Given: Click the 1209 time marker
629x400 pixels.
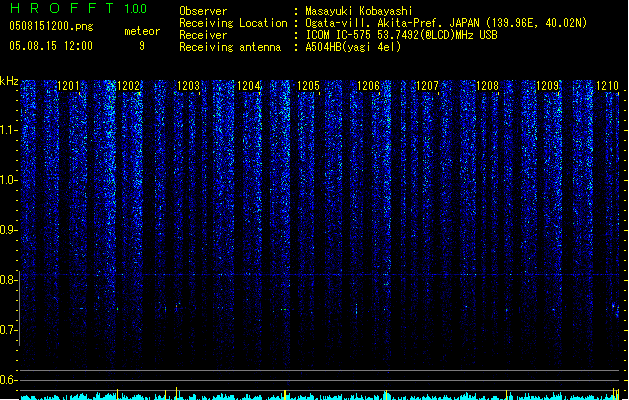Looking at the screenshot, I should tap(548, 86).
